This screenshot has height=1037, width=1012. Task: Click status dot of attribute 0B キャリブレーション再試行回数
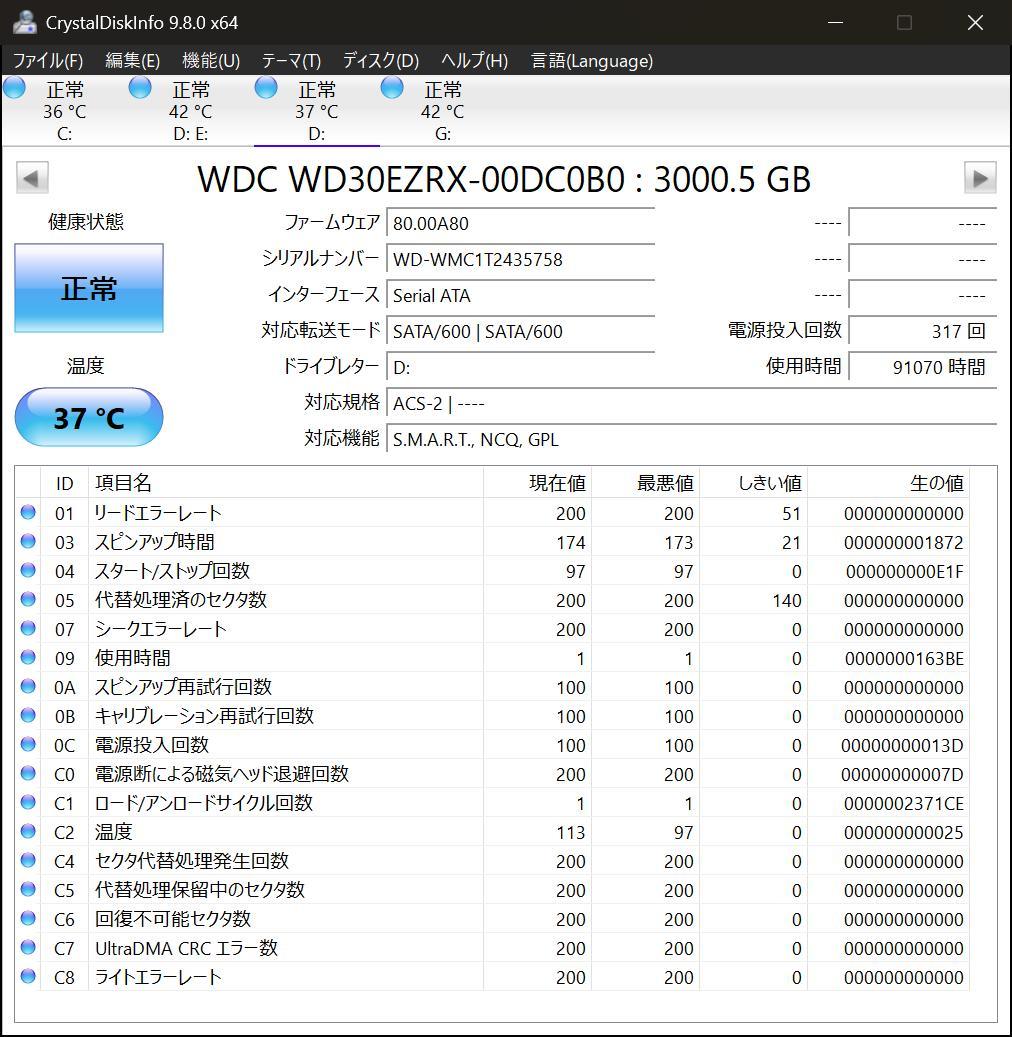[x=28, y=715]
